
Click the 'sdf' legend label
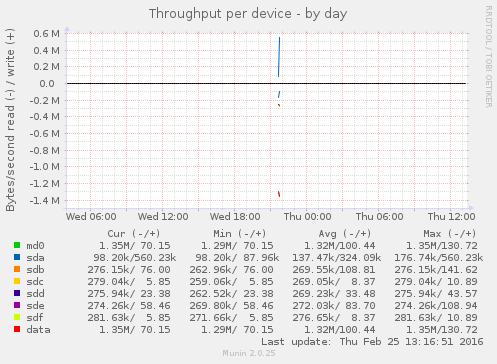click(x=35, y=318)
